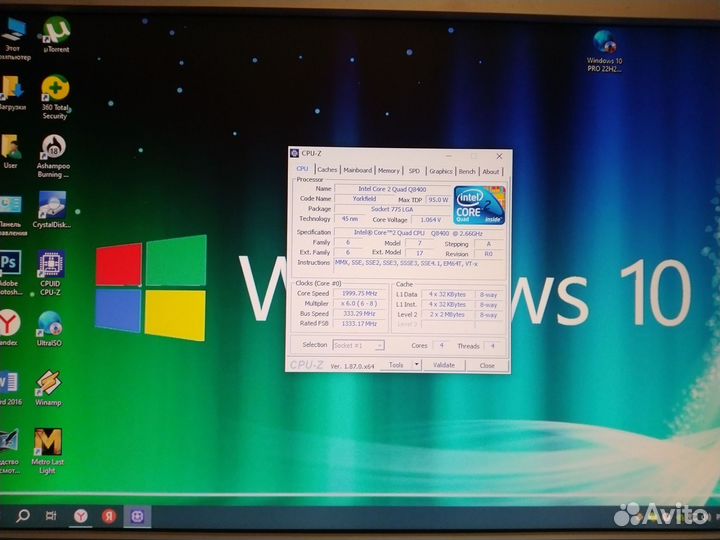Click the Rated FSB value 1333.17 MHz
720x540 pixels.
pyautogui.click(x=360, y=324)
